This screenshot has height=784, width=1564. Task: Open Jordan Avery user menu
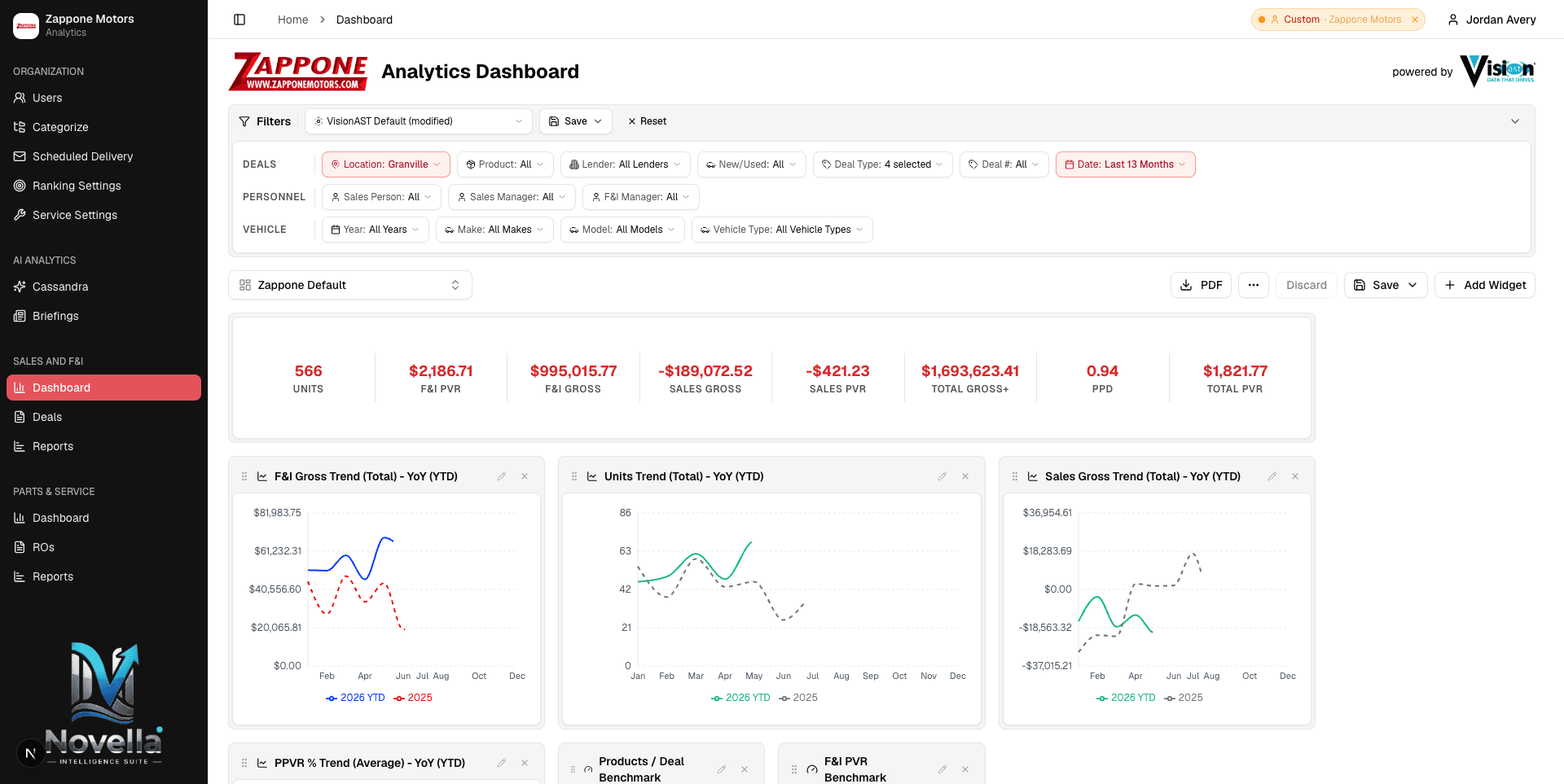(x=1492, y=20)
